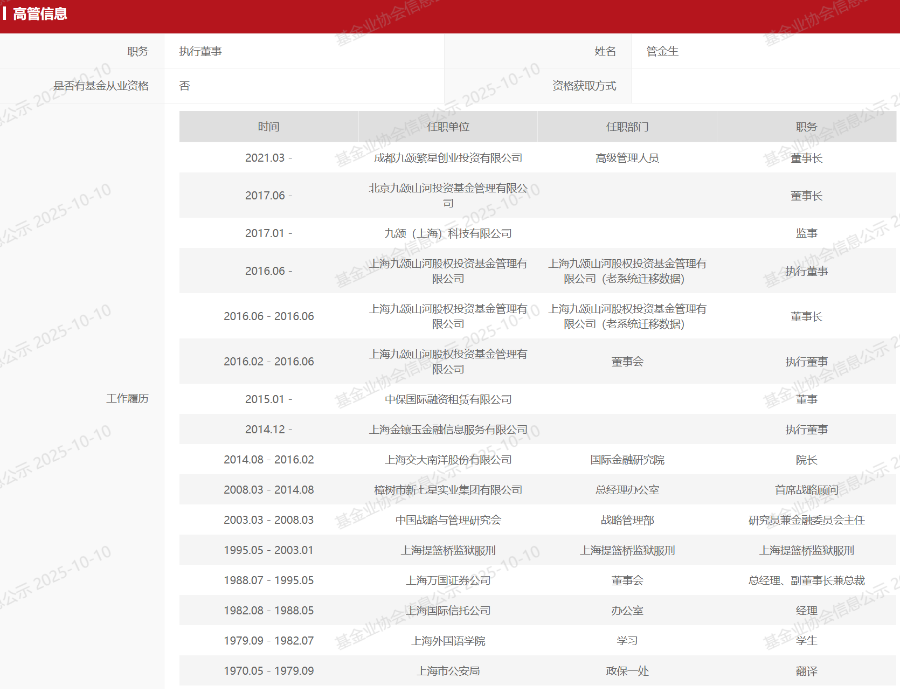This screenshot has height=689, width=900.
Task: Click the 上海万国证券公司 company cell
Action: point(447,580)
